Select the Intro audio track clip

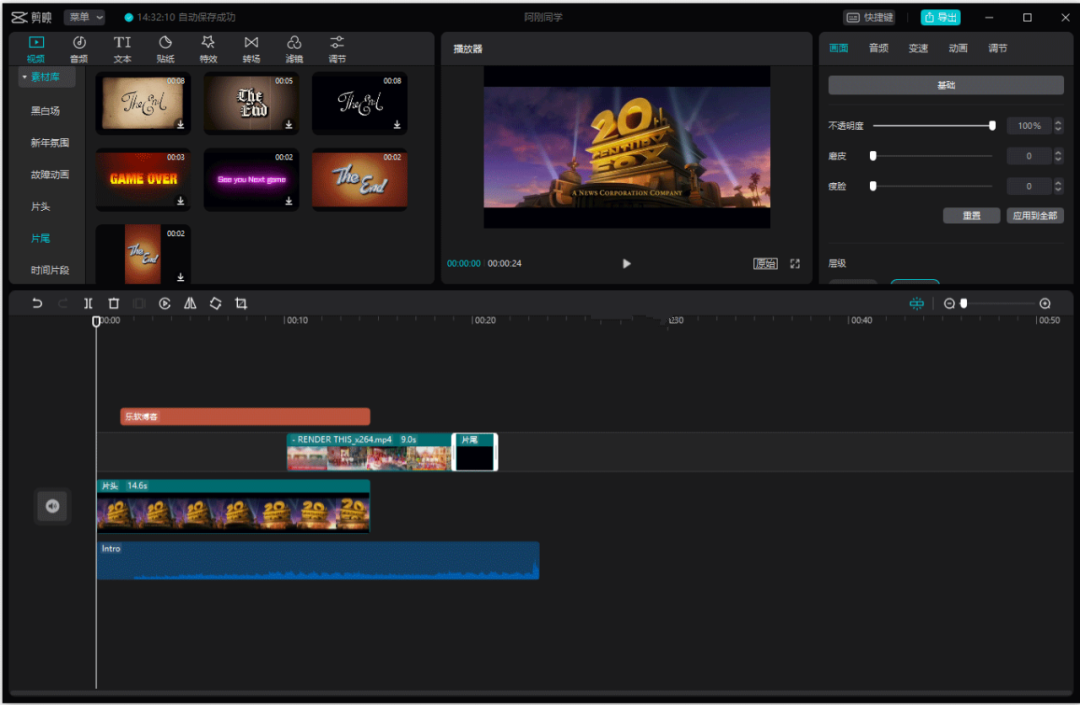[318, 560]
